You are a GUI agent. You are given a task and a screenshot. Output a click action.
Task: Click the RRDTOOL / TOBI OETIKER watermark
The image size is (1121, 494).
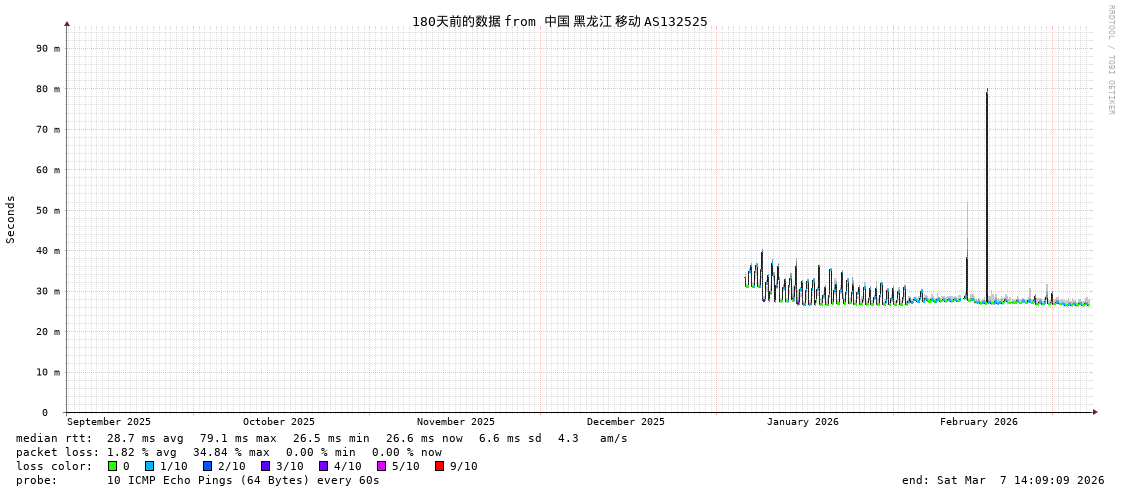1110,60
